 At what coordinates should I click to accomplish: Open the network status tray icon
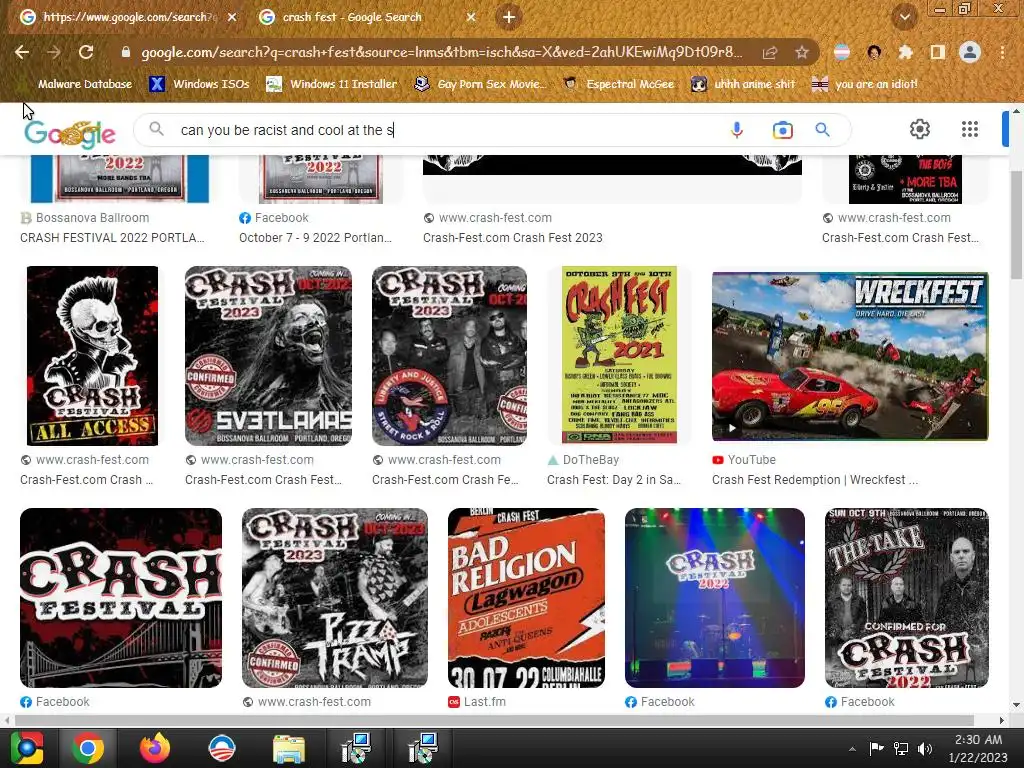pos(901,749)
